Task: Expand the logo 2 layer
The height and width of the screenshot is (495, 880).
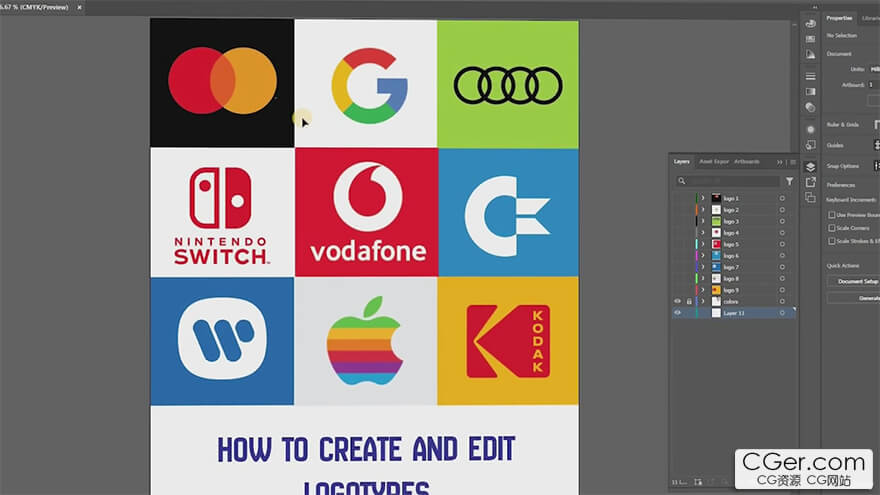Action: 703,209
